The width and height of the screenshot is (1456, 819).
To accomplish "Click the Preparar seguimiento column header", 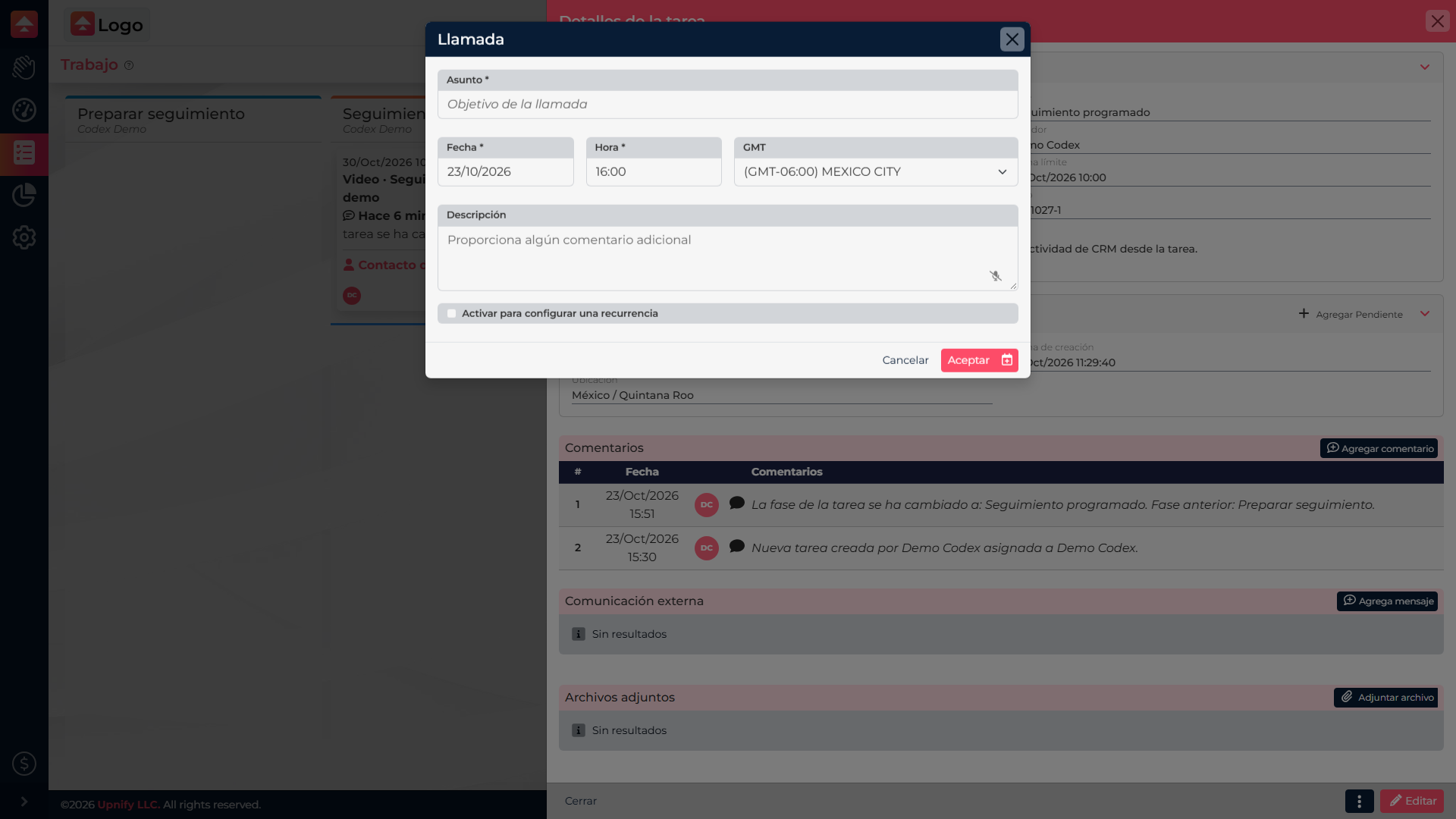I will tap(161, 114).
